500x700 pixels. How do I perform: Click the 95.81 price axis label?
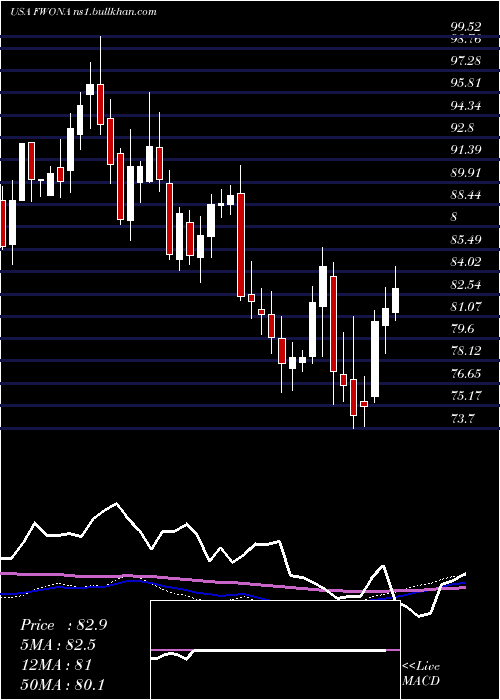pyautogui.click(x=466, y=83)
